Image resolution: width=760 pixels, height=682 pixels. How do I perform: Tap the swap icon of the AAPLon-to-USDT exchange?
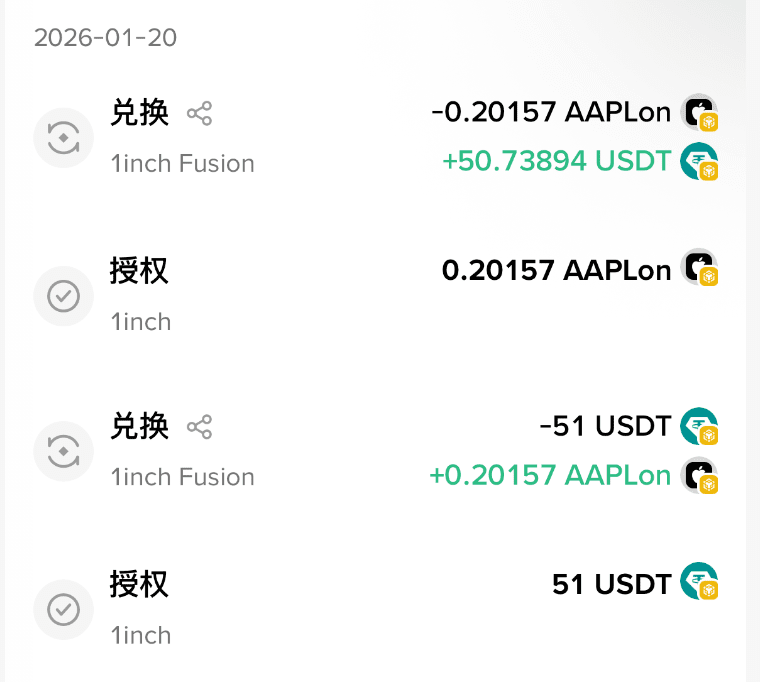click(63, 138)
